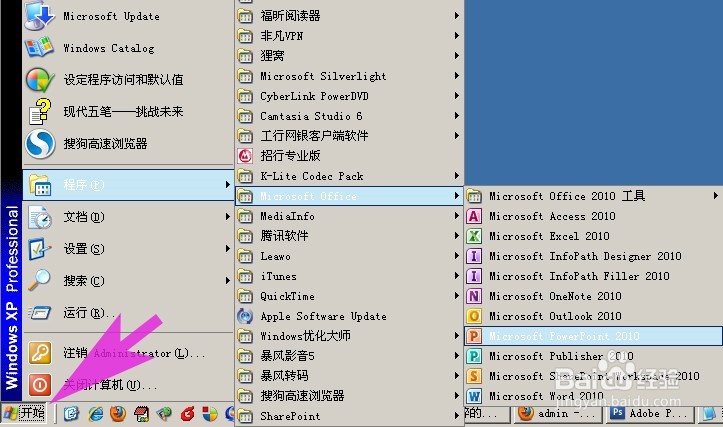Screen dimensions: 723x427
Task: Click the Publisher 2010 icon
Action: 474,356
